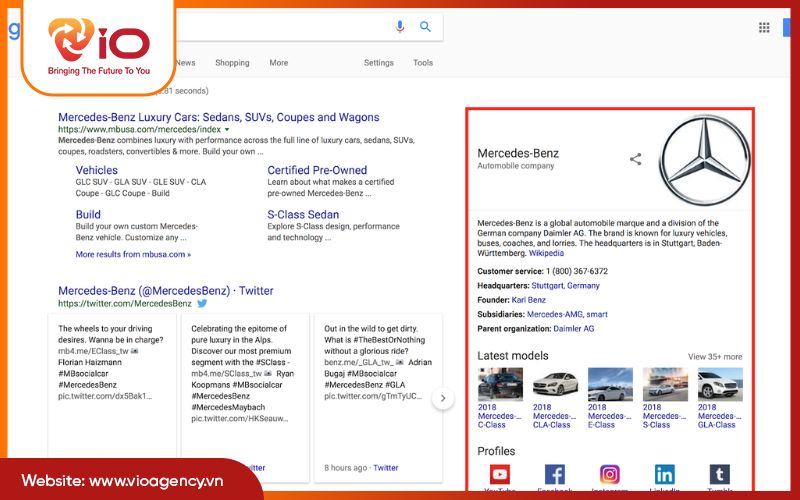This screenshot has height=500, width=800.
Task: Click the Mercedes-Benz star logo image
Action: (702, 158)
